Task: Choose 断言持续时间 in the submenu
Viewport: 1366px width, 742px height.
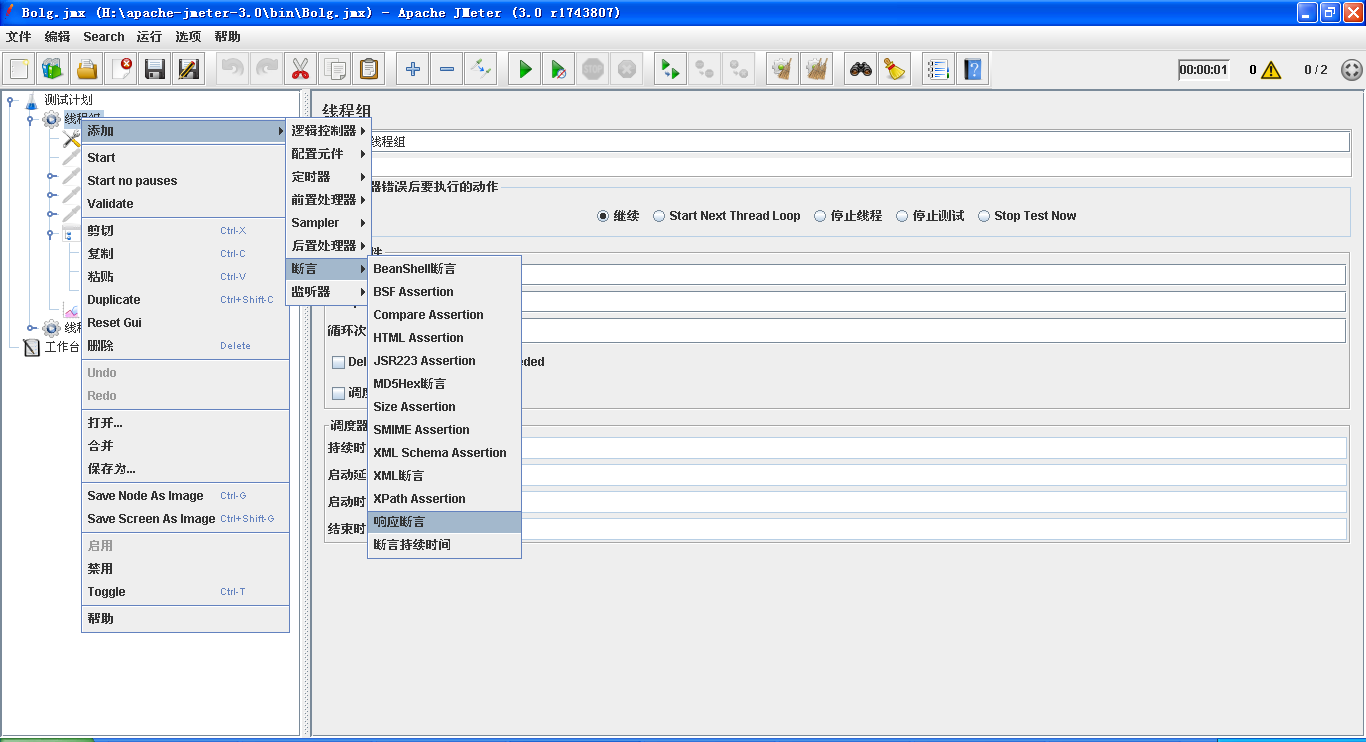Action: 444,545
